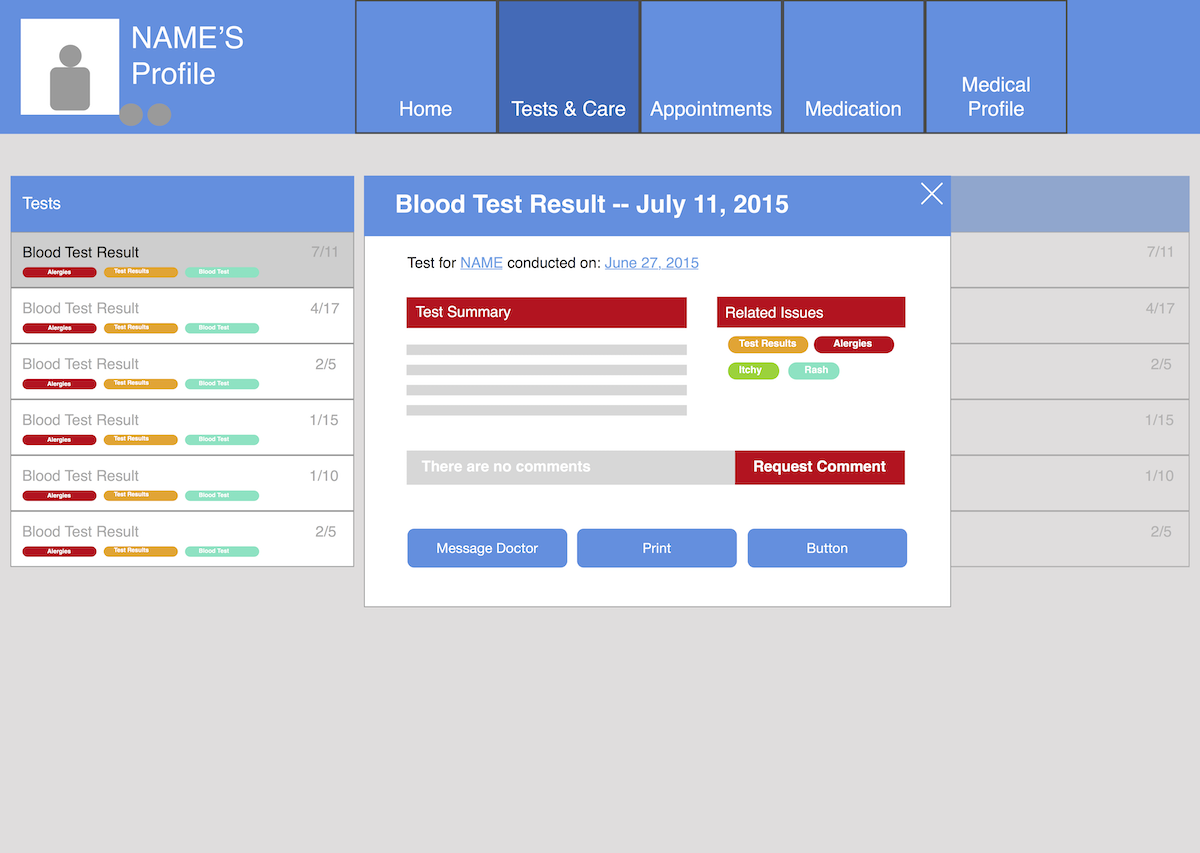Open the Medical Profile tab
Screen dimensions: 1200x853
[x=996, y=67]
